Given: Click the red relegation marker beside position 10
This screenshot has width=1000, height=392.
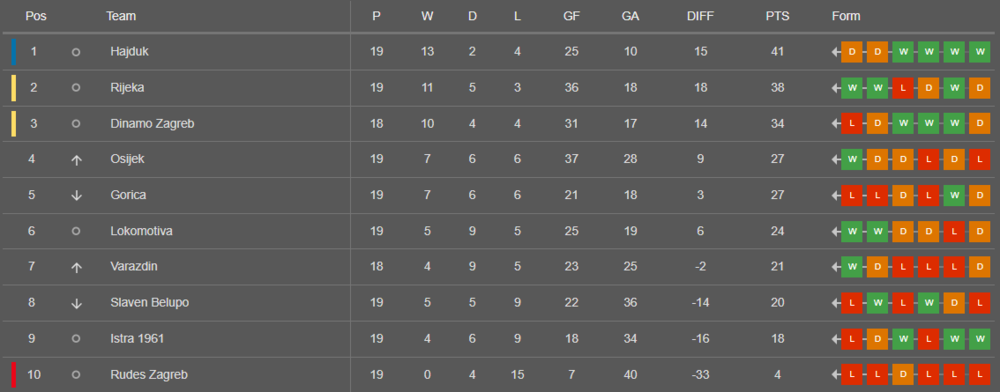Looking at the screenshot, I should tap(13, 375).
